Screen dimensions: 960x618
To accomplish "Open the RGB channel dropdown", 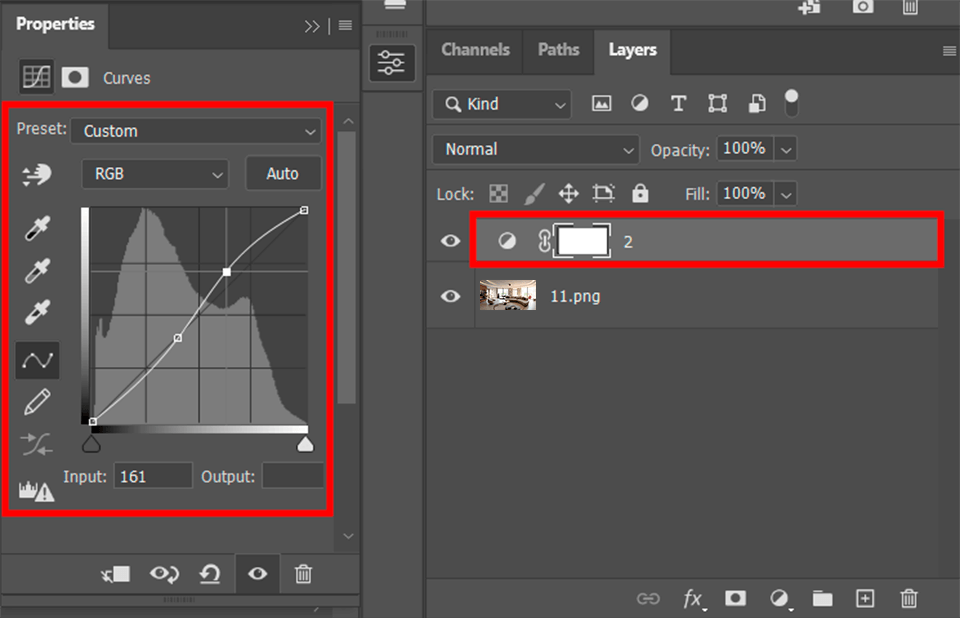I will (x=155, y=174).
